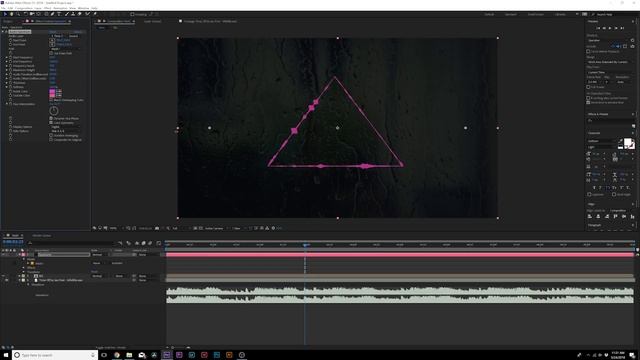The height and width of the screenshot is (360, 640).
Task: Click the timeline current-time playhead marker
Action: click(x=305, y=245)
